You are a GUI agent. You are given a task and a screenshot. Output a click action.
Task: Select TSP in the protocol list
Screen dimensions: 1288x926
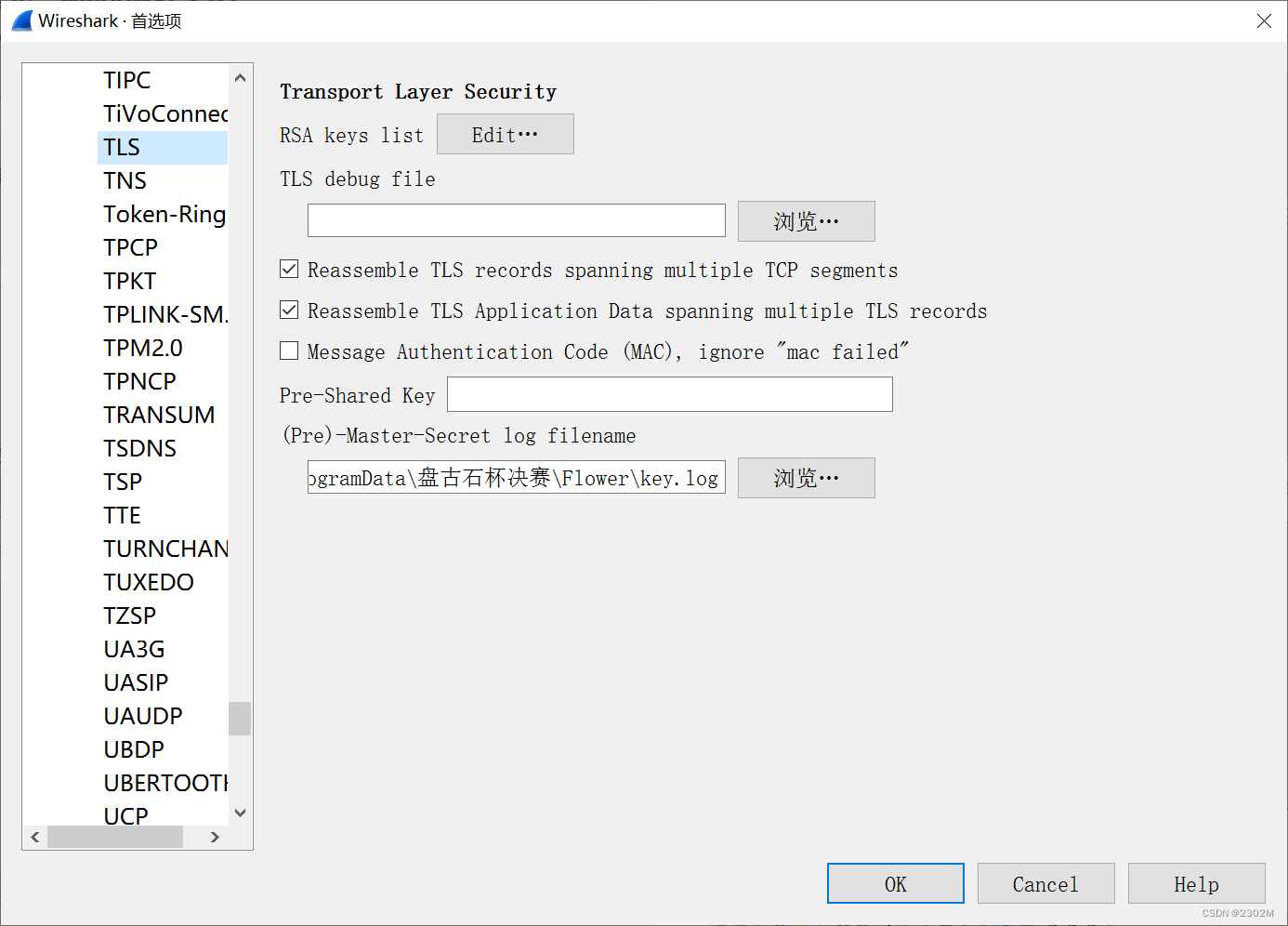(163, 483)
